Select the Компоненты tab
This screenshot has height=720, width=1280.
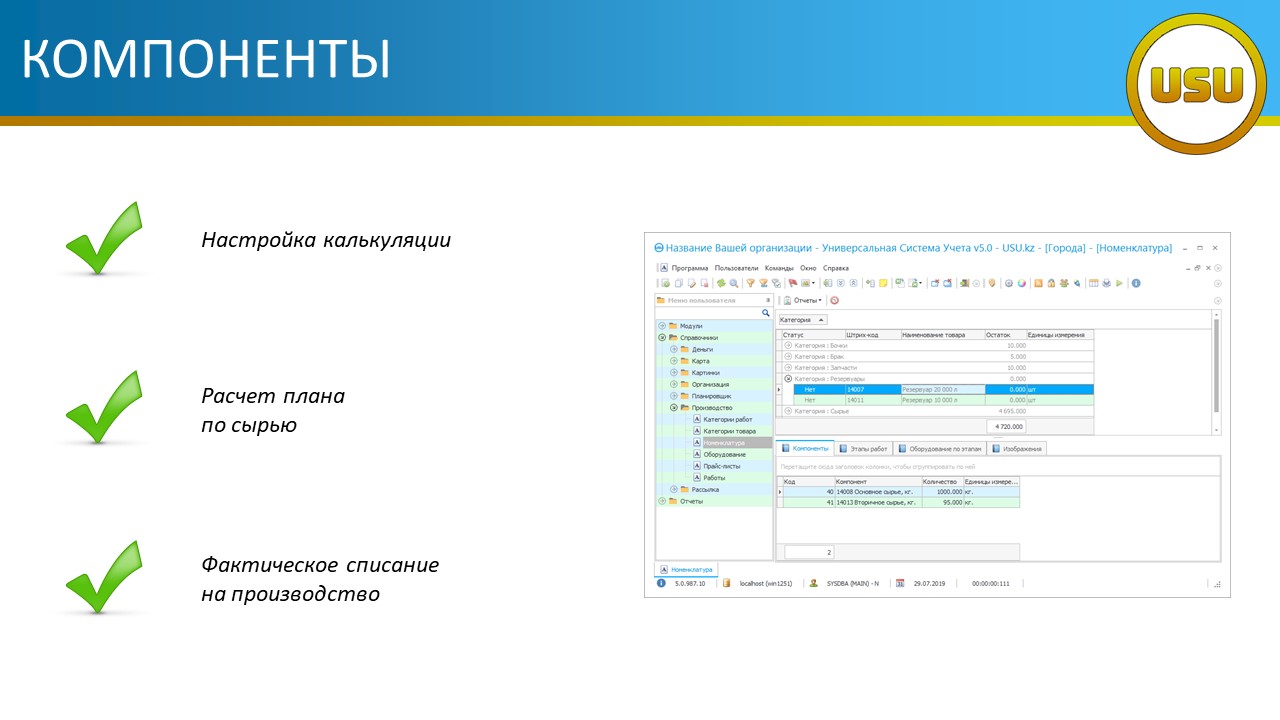806,448
